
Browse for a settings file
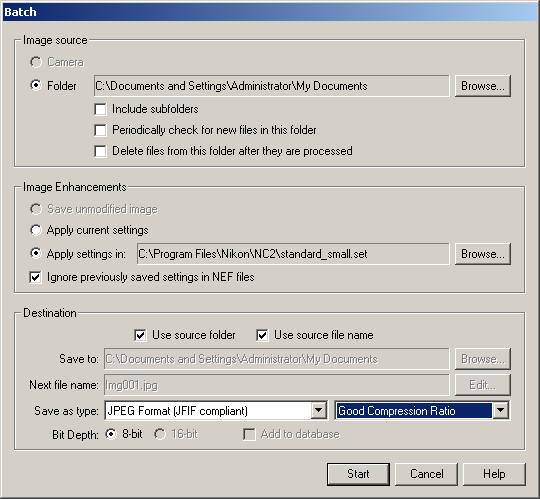coord(482,254)
